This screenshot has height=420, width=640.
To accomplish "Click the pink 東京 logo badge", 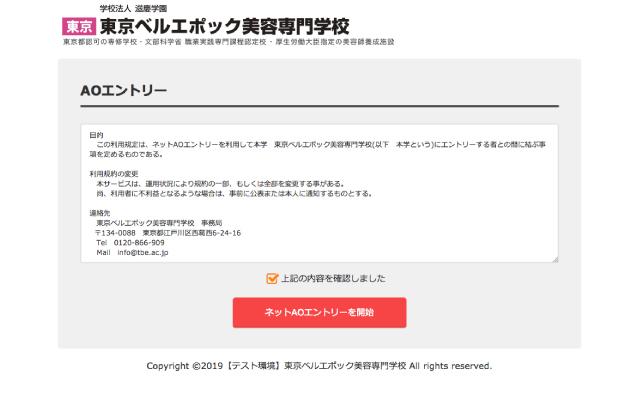I will 79,27.
